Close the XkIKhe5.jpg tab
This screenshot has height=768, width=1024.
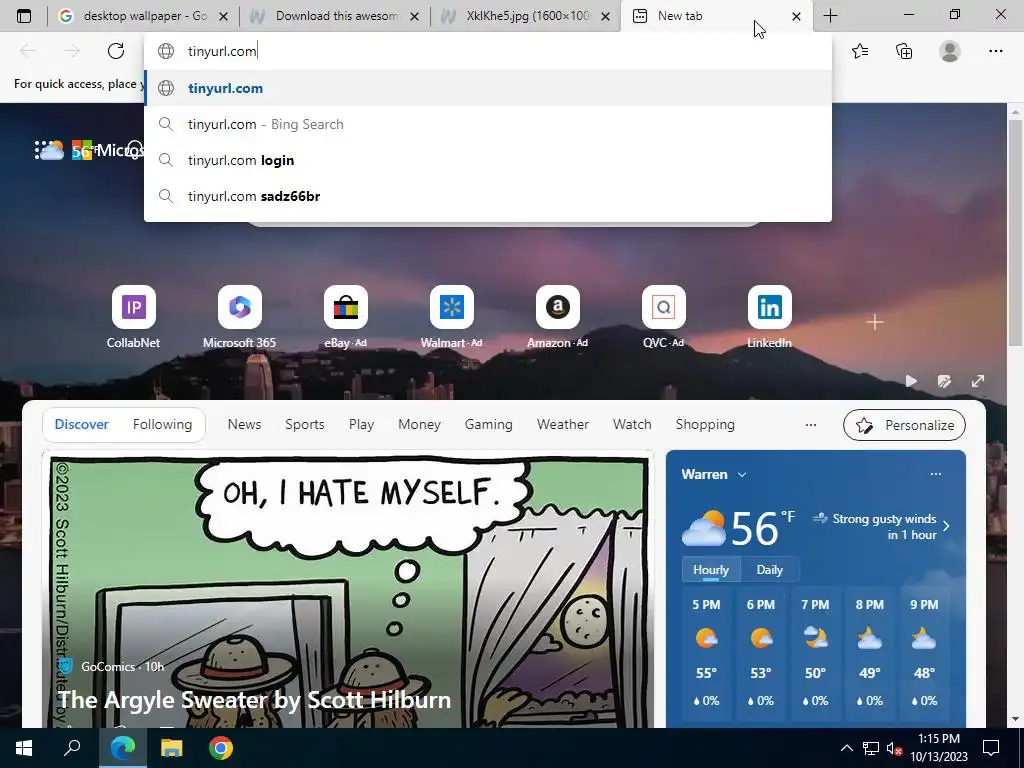point(605,16)
